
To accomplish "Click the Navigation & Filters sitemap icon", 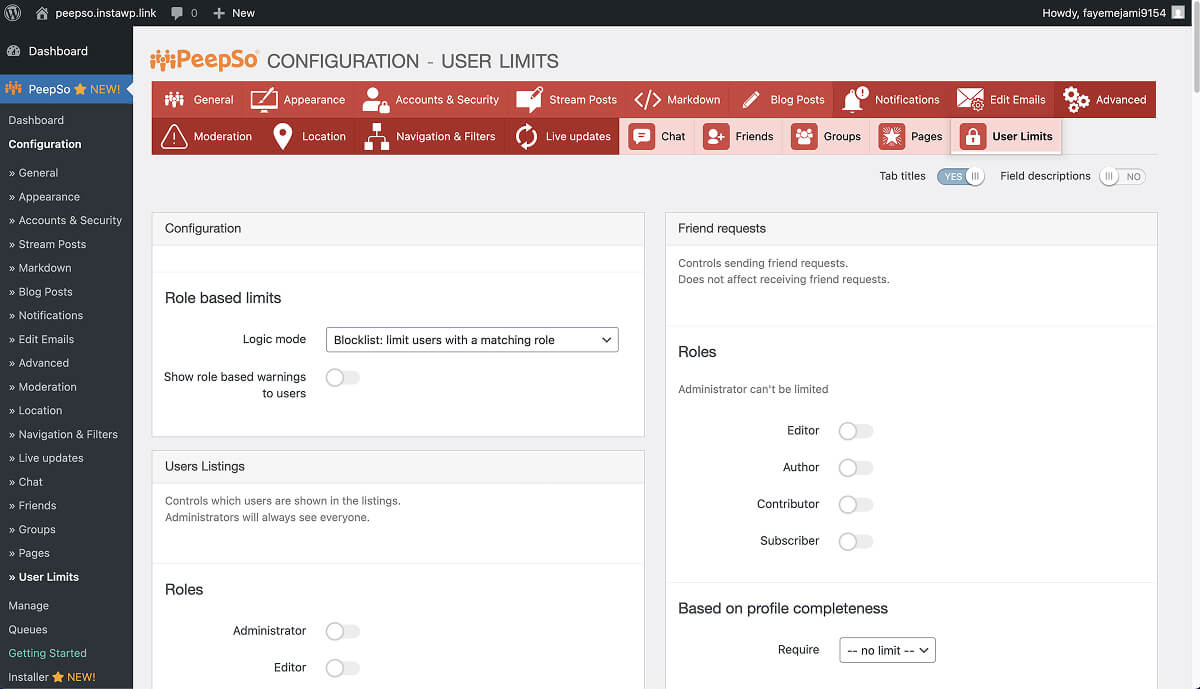I will pyautogui.click(x=376, y=136).
